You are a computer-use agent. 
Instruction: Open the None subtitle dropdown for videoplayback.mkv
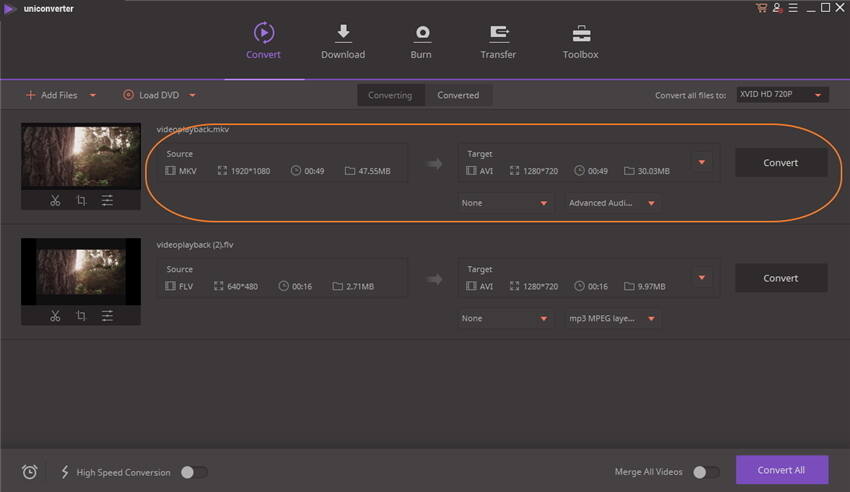(505, 203)
